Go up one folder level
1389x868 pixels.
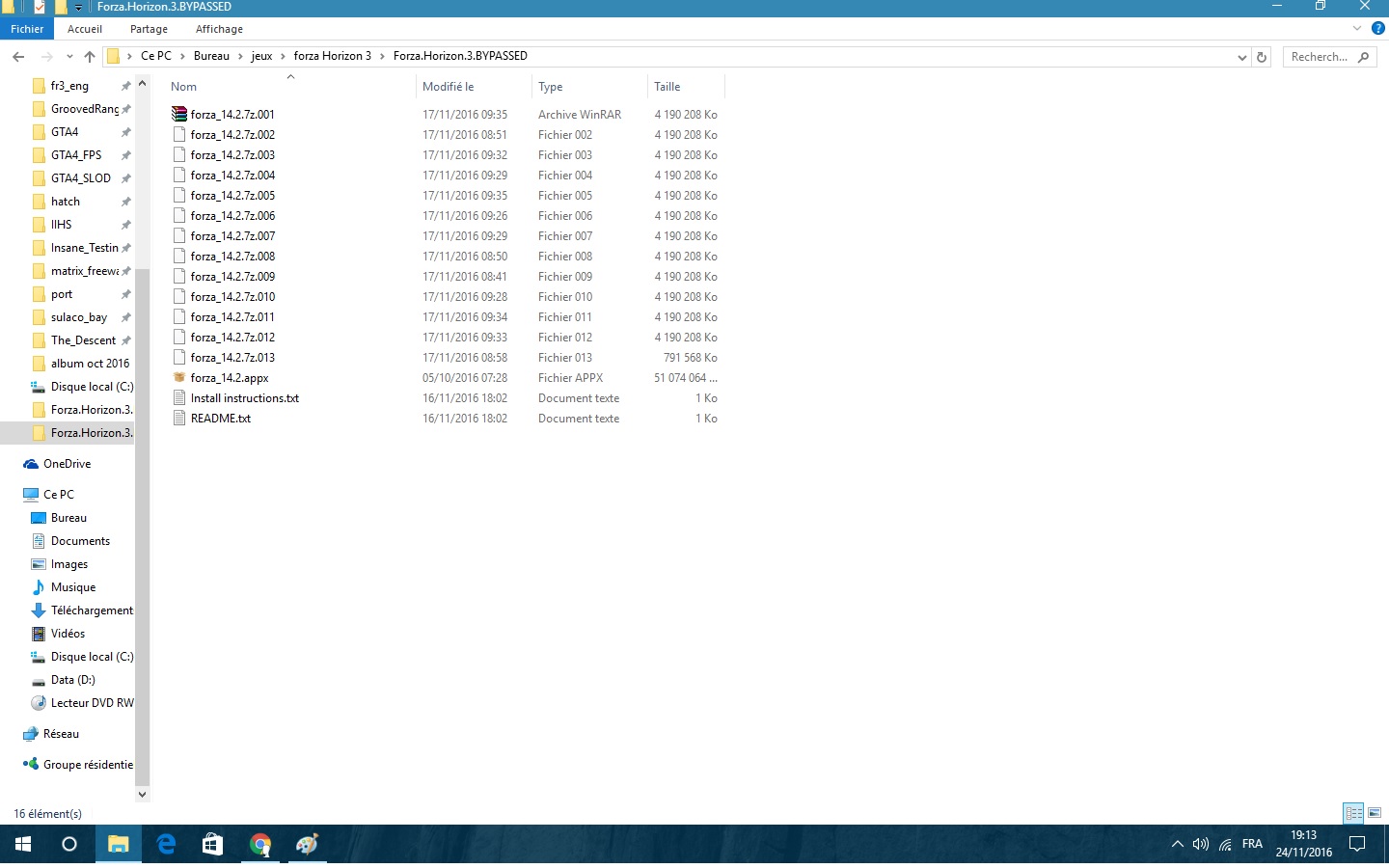click(x=90, y=57)
